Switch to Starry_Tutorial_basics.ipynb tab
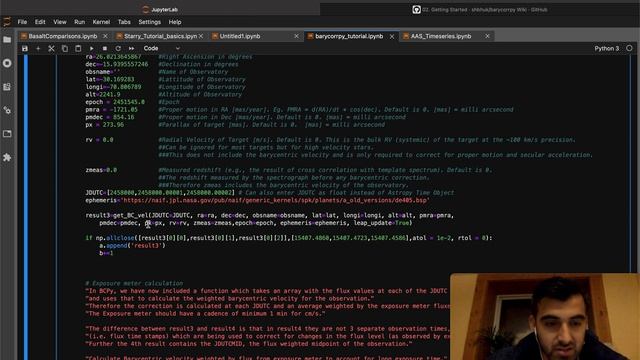This screenshot has height=360, width=640. pos(160,36)
